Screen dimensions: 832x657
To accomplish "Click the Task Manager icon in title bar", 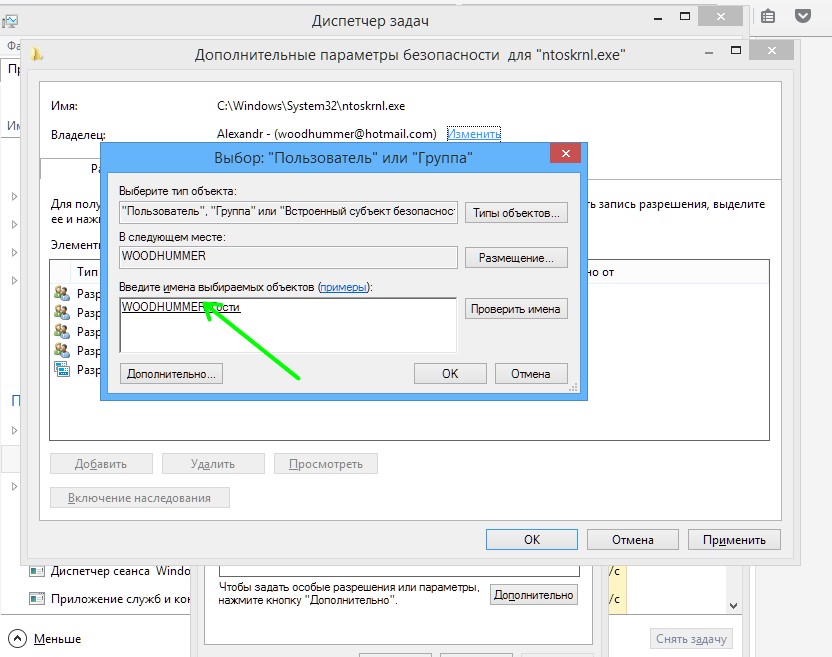I will click(10, 20).
